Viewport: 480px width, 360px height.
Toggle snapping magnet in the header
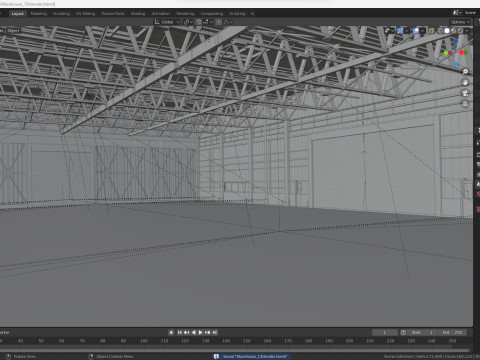click(199, 22)
